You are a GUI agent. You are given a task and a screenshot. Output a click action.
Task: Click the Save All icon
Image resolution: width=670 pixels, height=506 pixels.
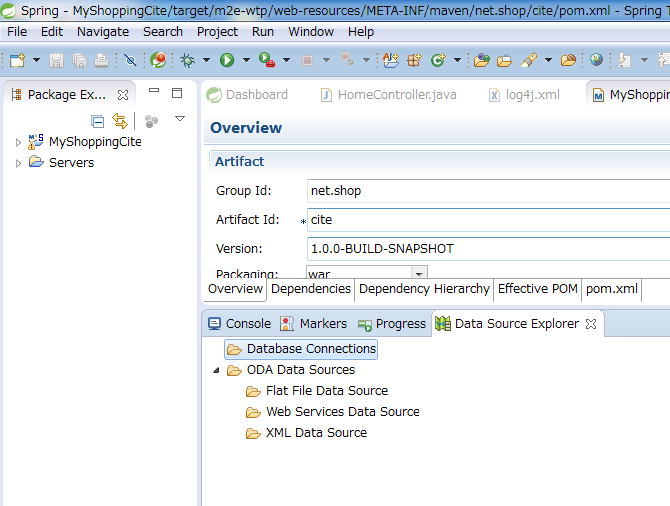(x=79, y=60)
